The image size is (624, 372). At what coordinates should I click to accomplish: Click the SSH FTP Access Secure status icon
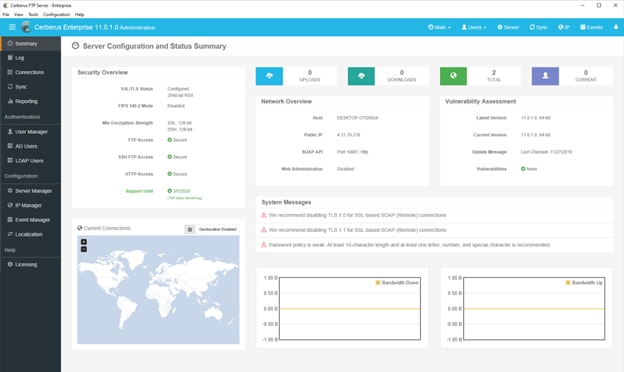(170, 157)
